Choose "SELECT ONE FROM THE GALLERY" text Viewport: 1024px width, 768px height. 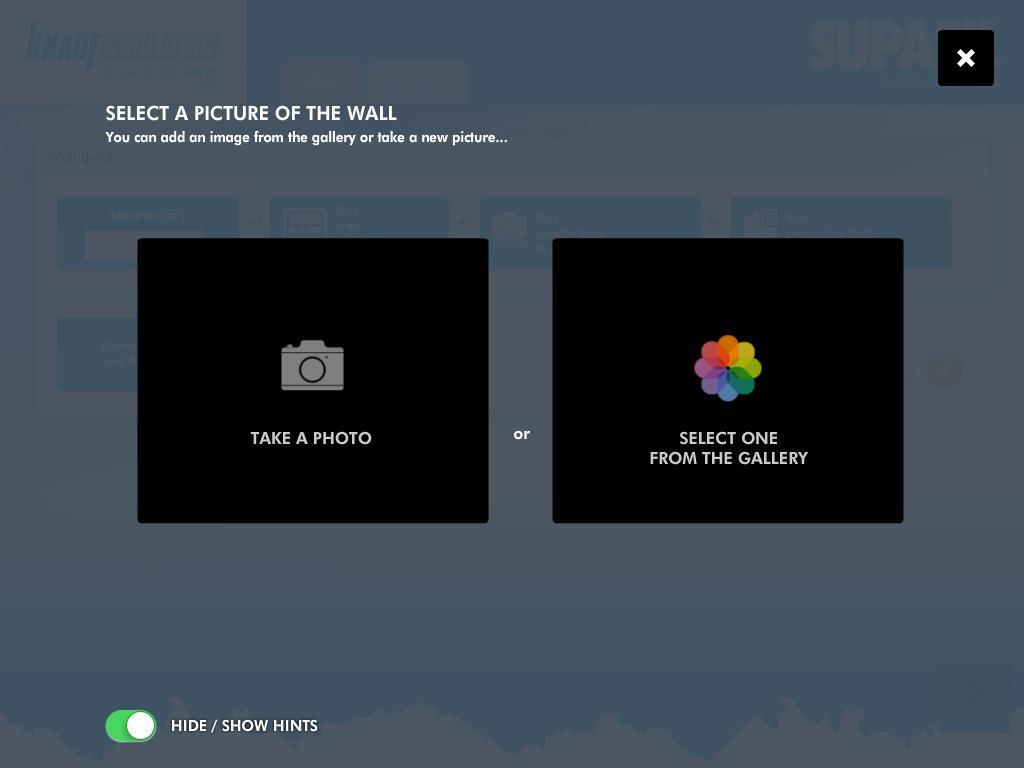[728, 448]
